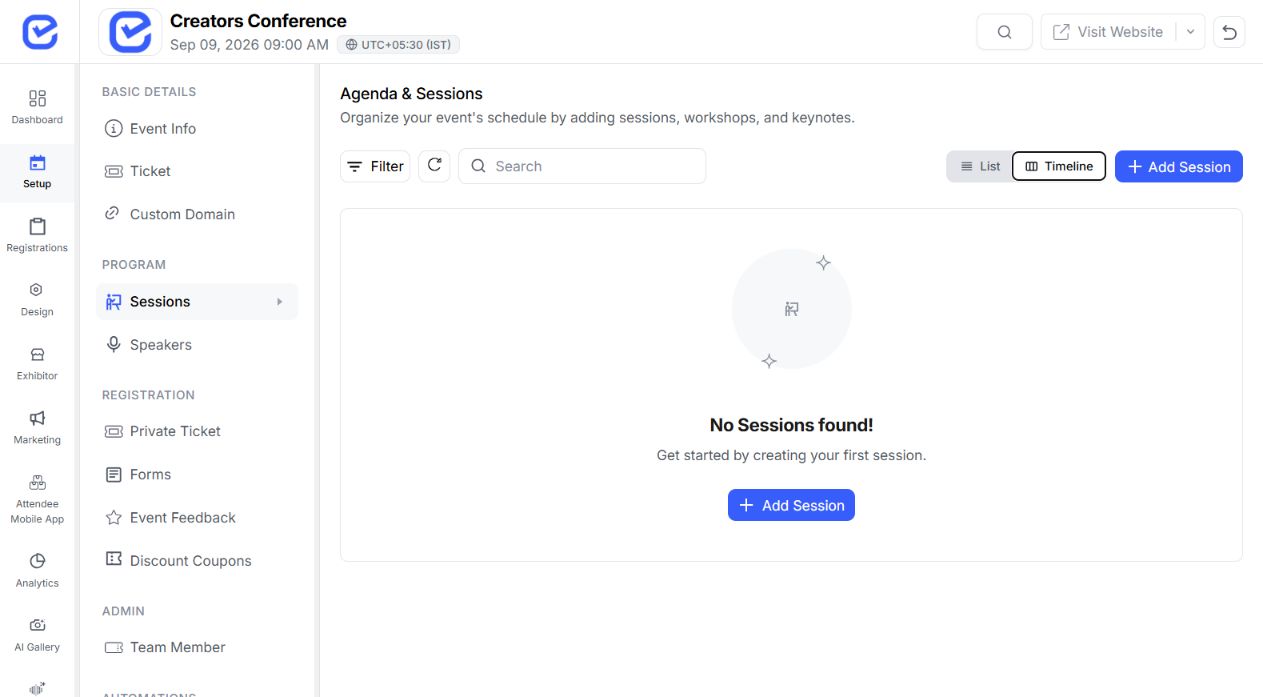Select the Setup calendar icon
Viewport: 1263px width, 697px height.
tap(37, 163)
